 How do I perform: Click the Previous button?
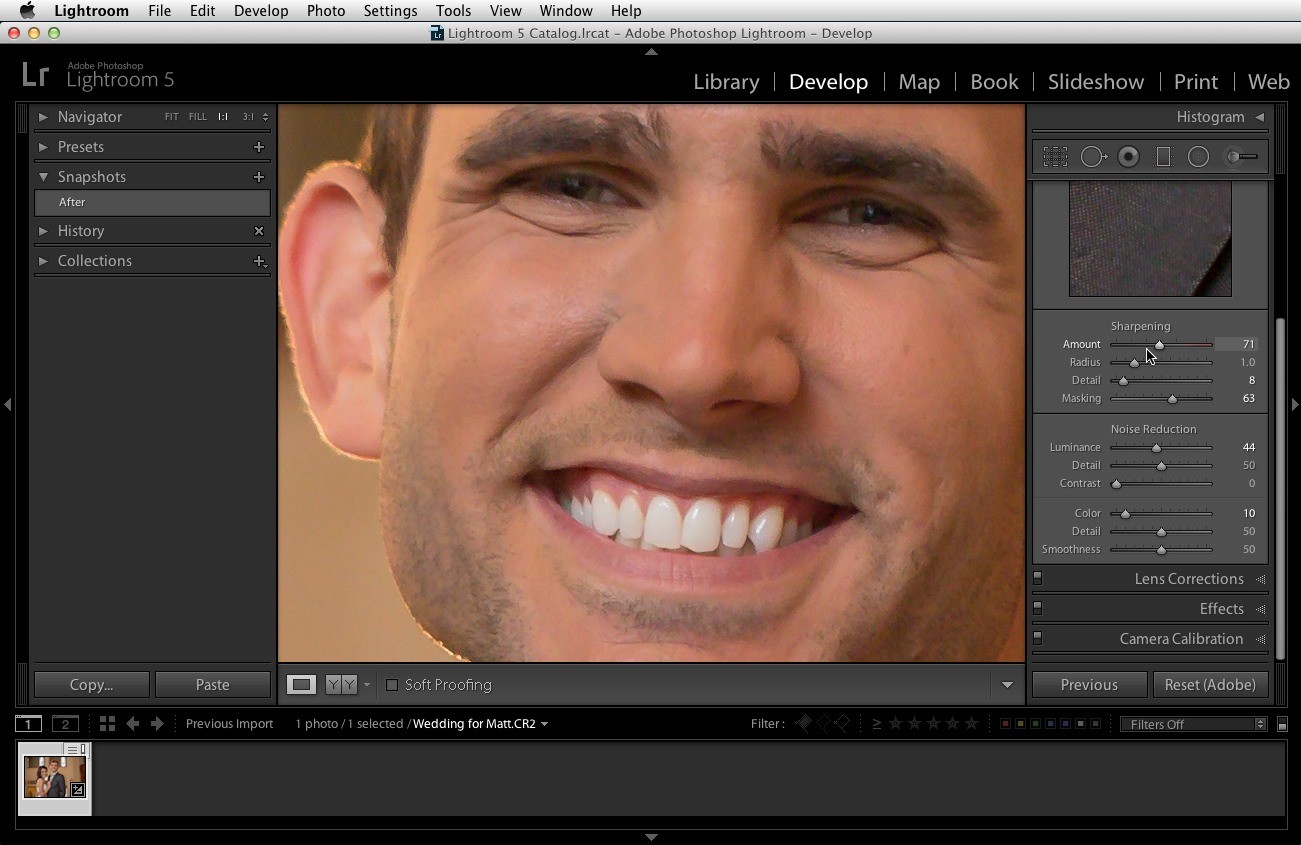point(1089,685)
